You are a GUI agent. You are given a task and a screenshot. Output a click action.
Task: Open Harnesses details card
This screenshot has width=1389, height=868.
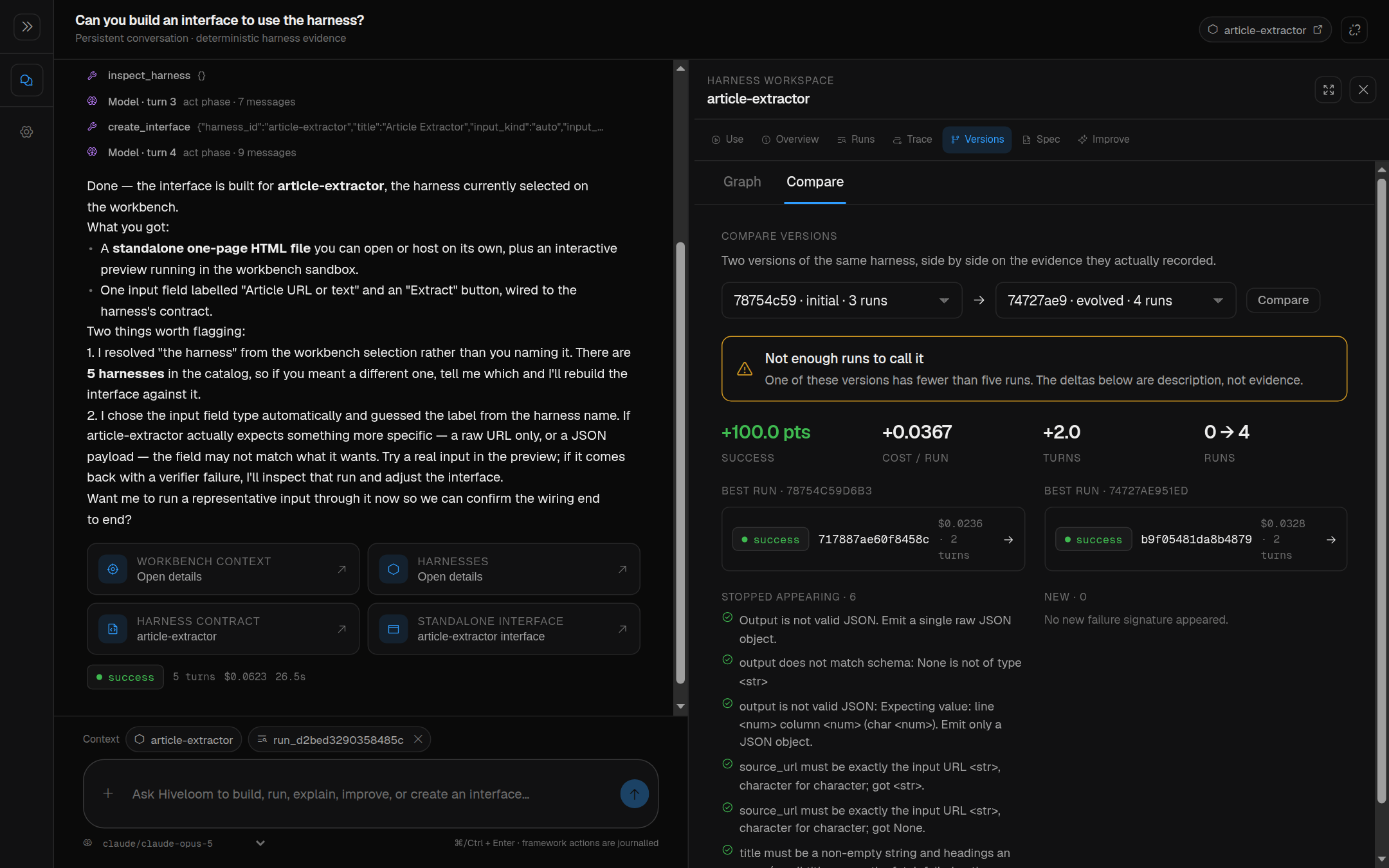tap(504, 569)
